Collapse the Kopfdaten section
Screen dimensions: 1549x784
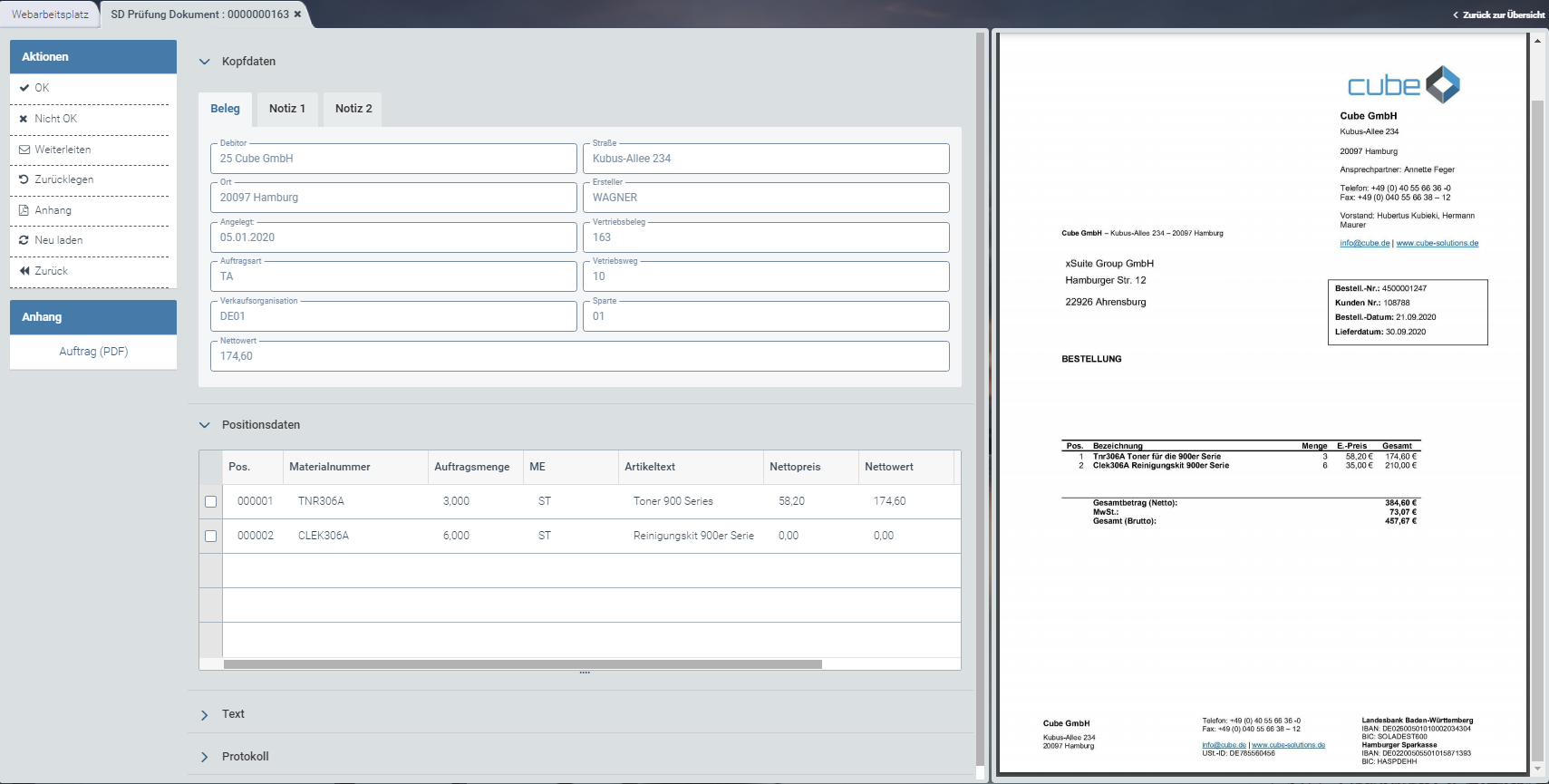click(x=205, y=62)
